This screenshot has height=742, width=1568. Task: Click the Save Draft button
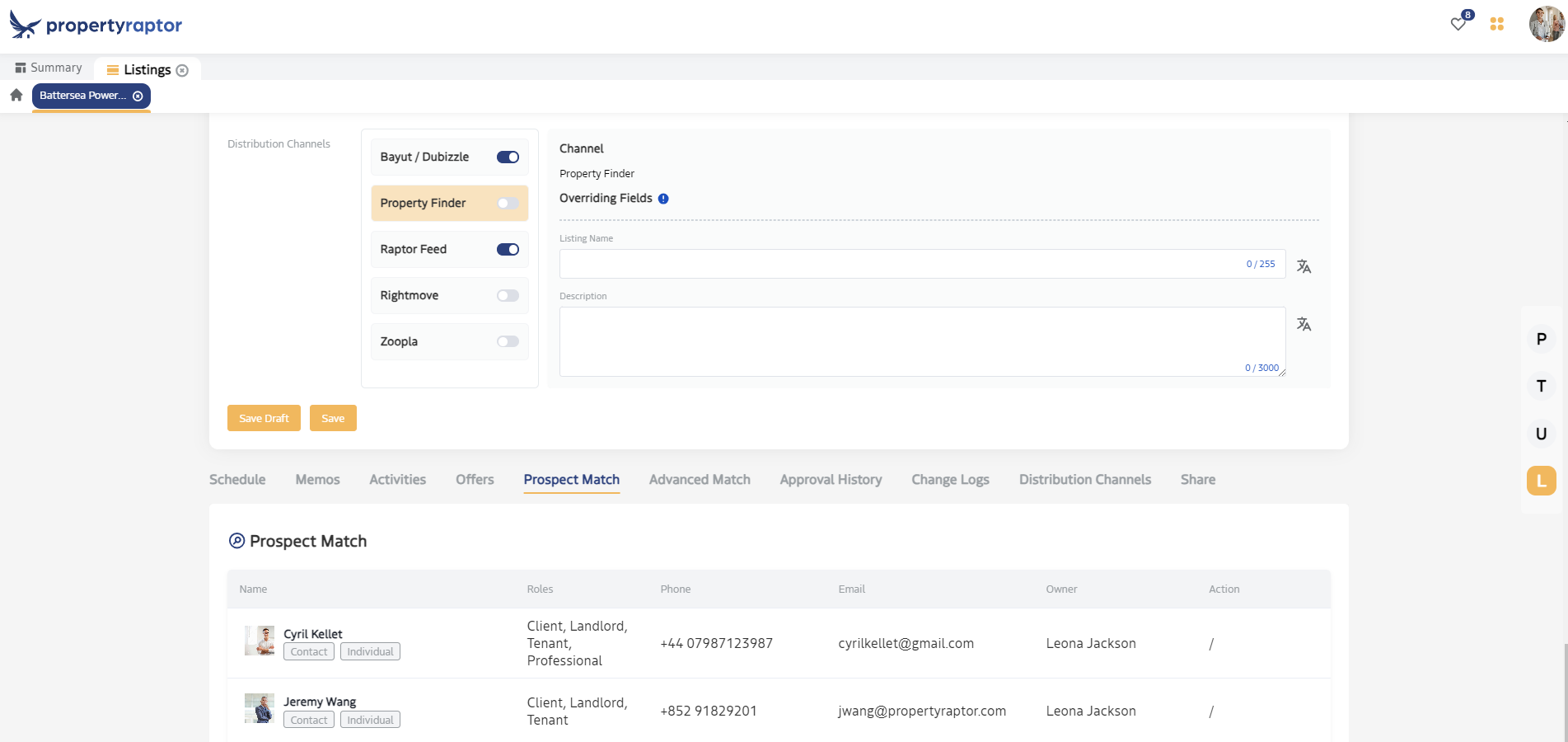pos(264,418)
